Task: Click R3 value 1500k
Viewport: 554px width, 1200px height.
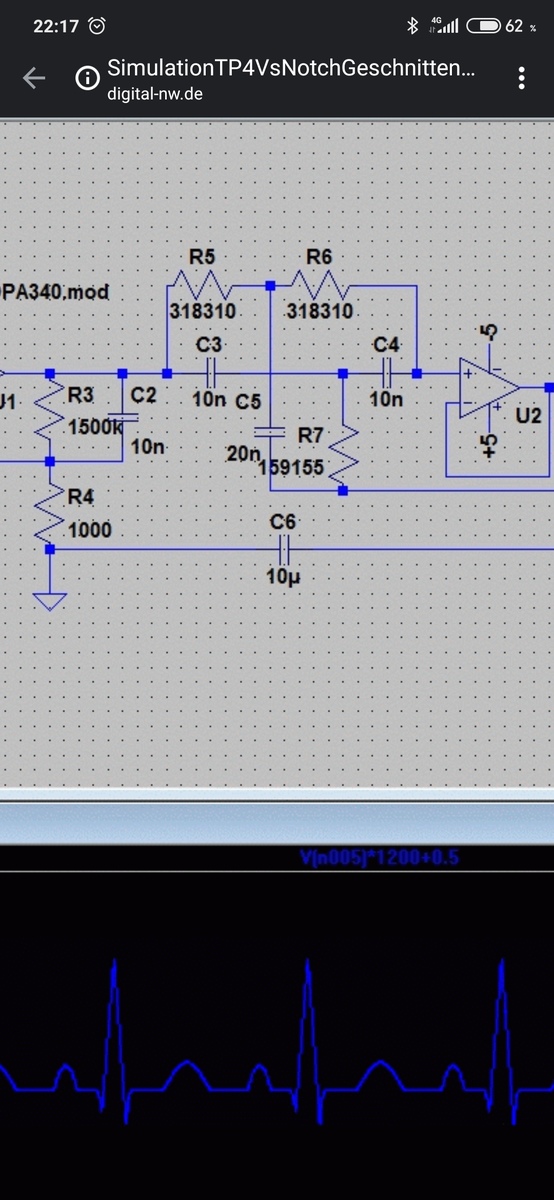Action: (96, 428)
